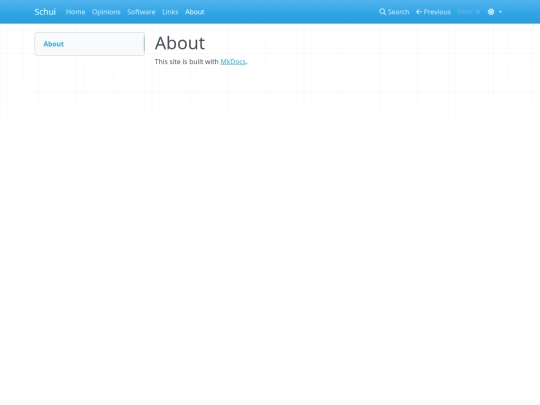Open the Software section

(x=141, y=12)
